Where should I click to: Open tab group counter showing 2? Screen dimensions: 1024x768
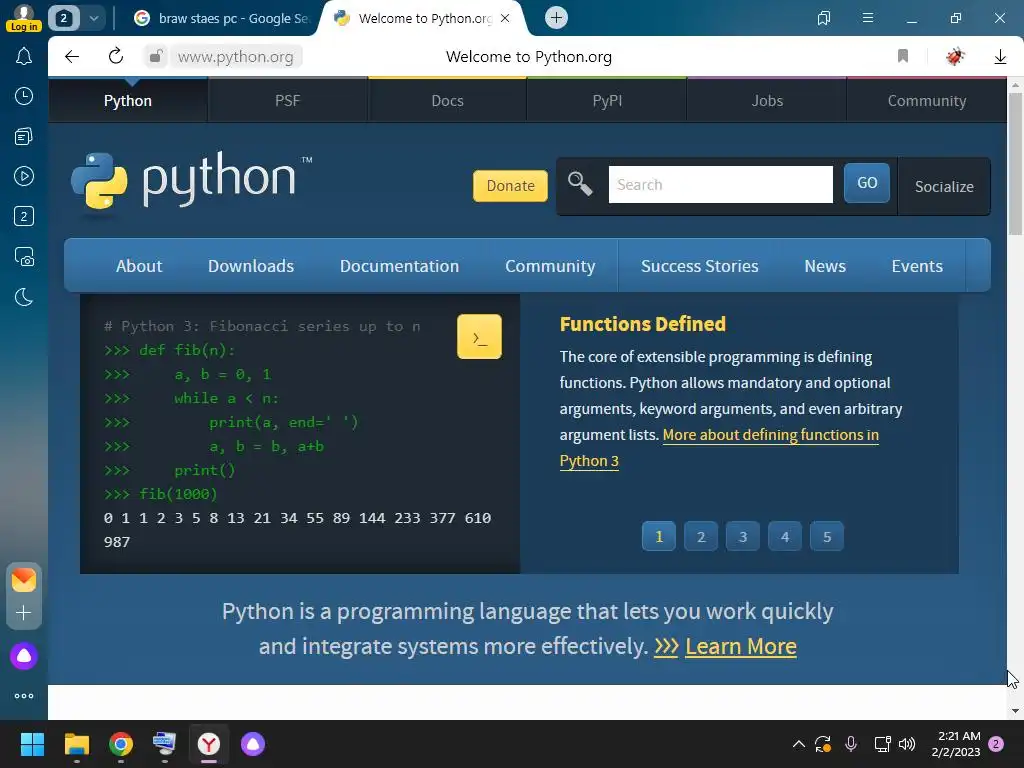coord(63,18)
